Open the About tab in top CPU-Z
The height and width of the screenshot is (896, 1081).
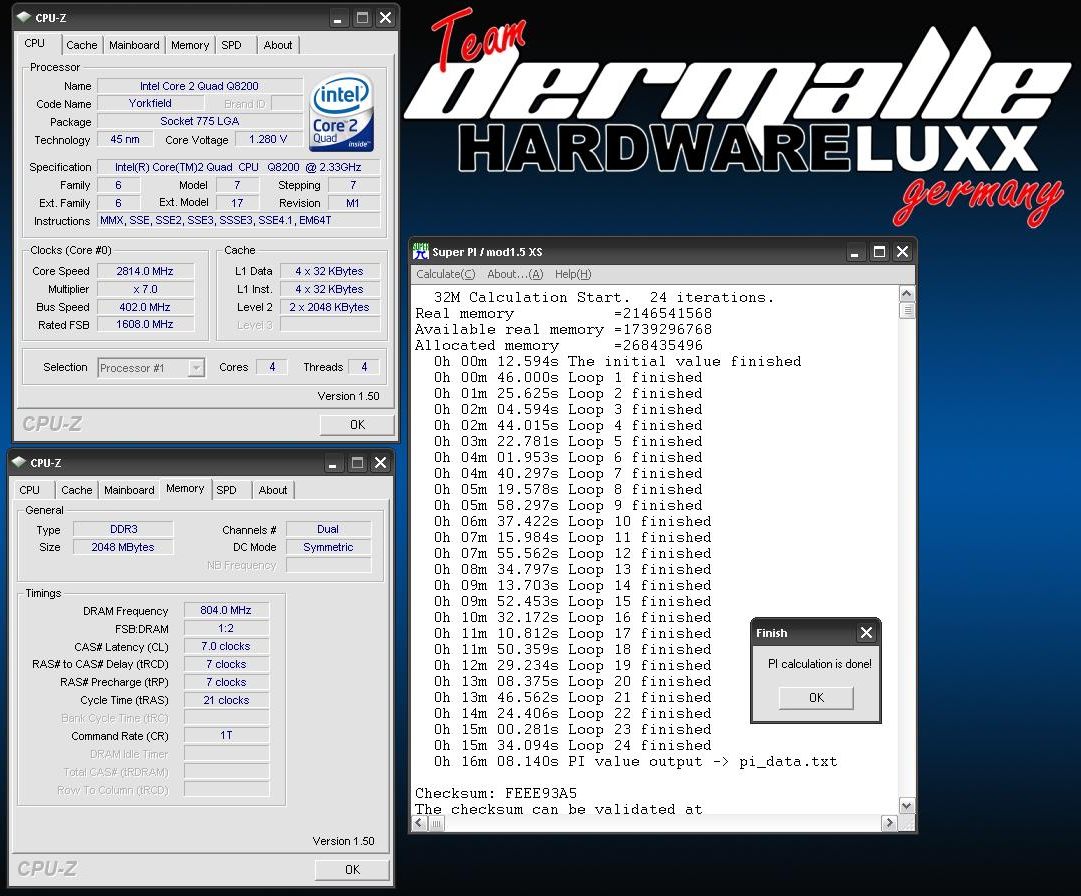278,45
